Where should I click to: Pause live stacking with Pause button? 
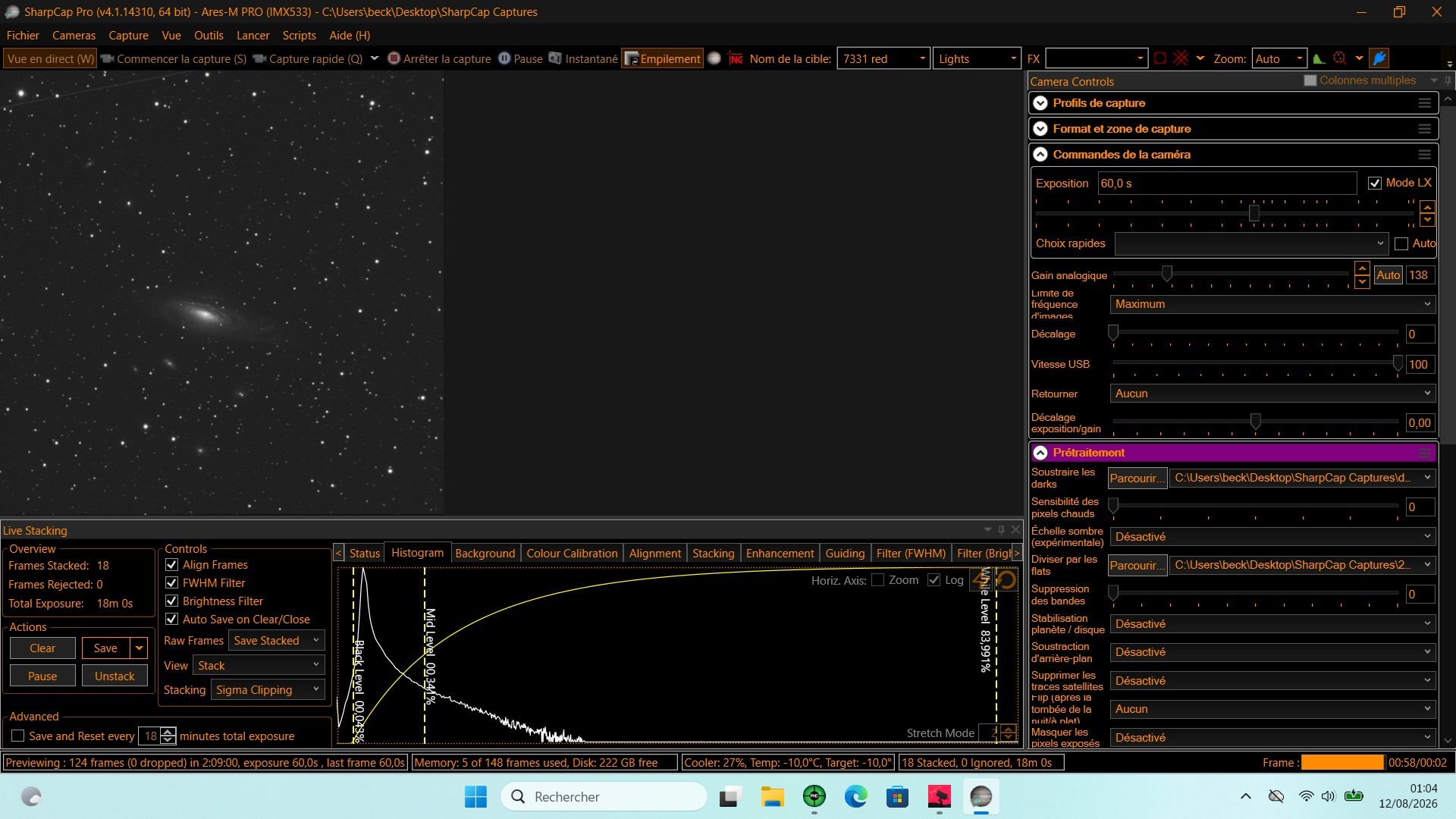(42, 676)
